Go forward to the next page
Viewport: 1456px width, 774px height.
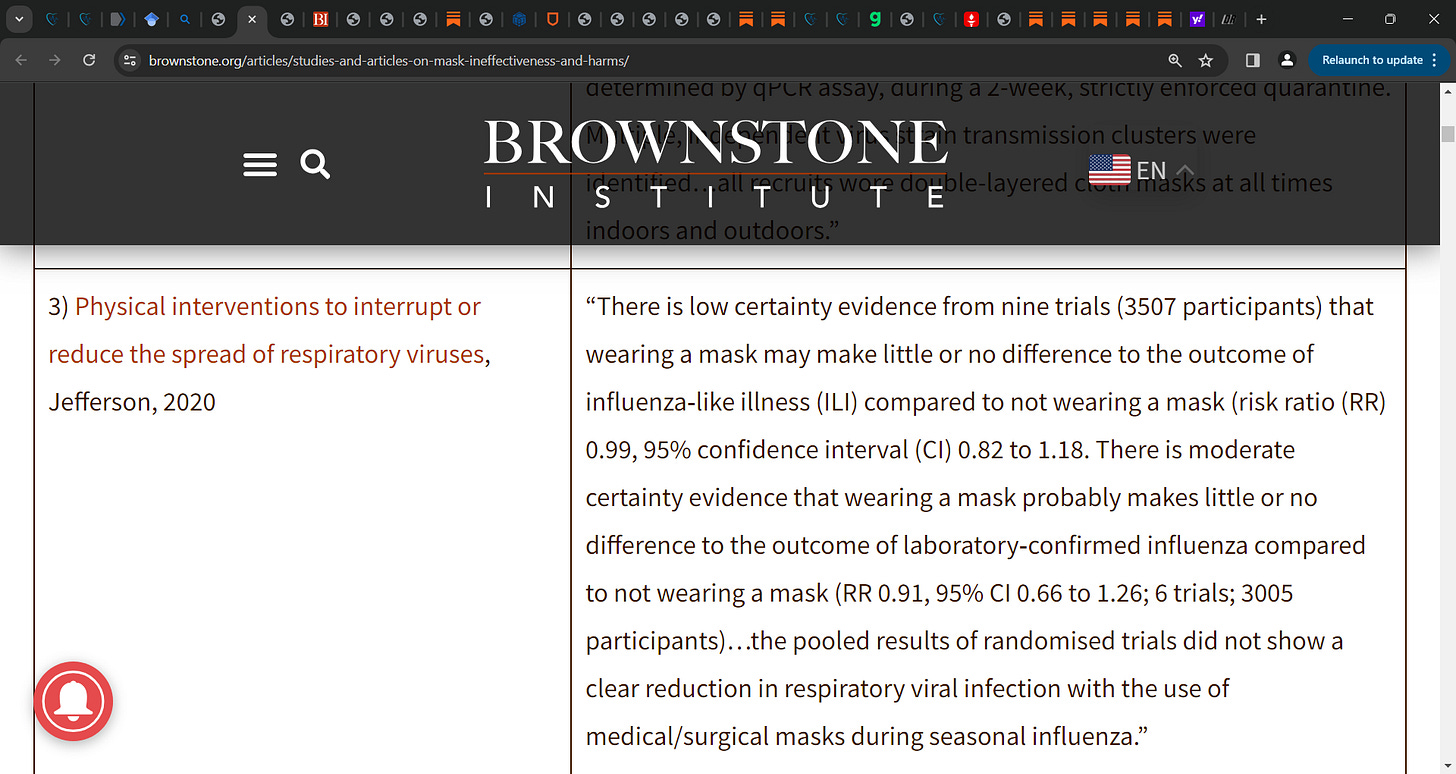(x=55, y=60)
